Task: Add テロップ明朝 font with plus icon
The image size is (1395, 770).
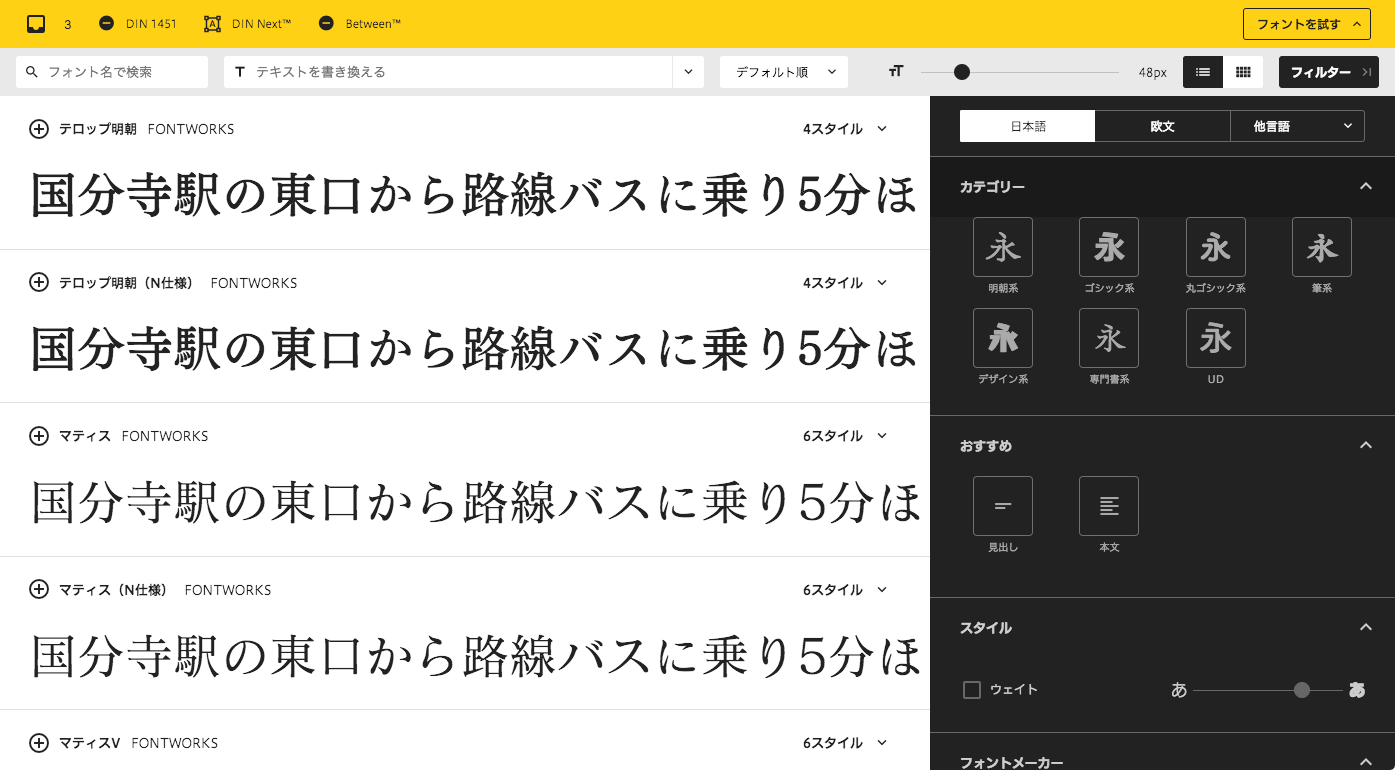Action: 38,129
